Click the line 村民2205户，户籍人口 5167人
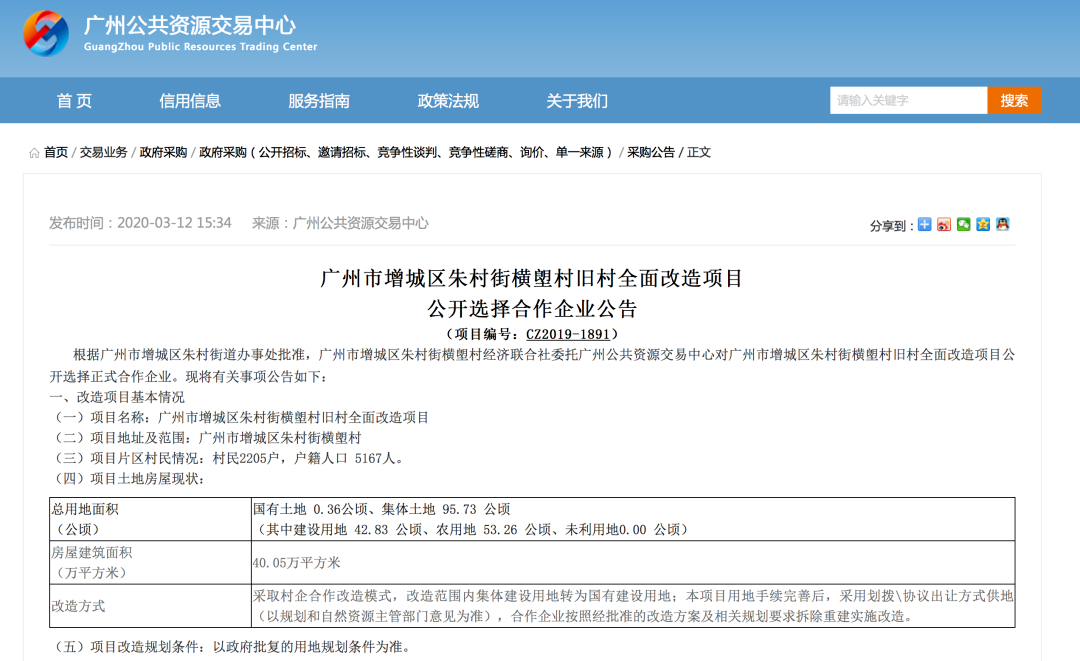 308,458
